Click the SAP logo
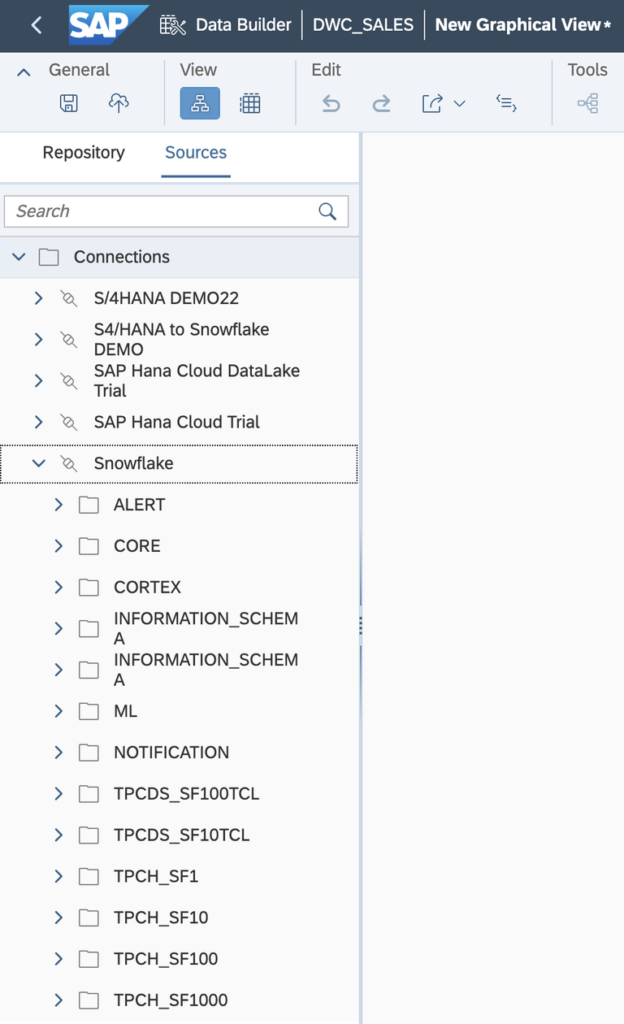 [108, 25]
